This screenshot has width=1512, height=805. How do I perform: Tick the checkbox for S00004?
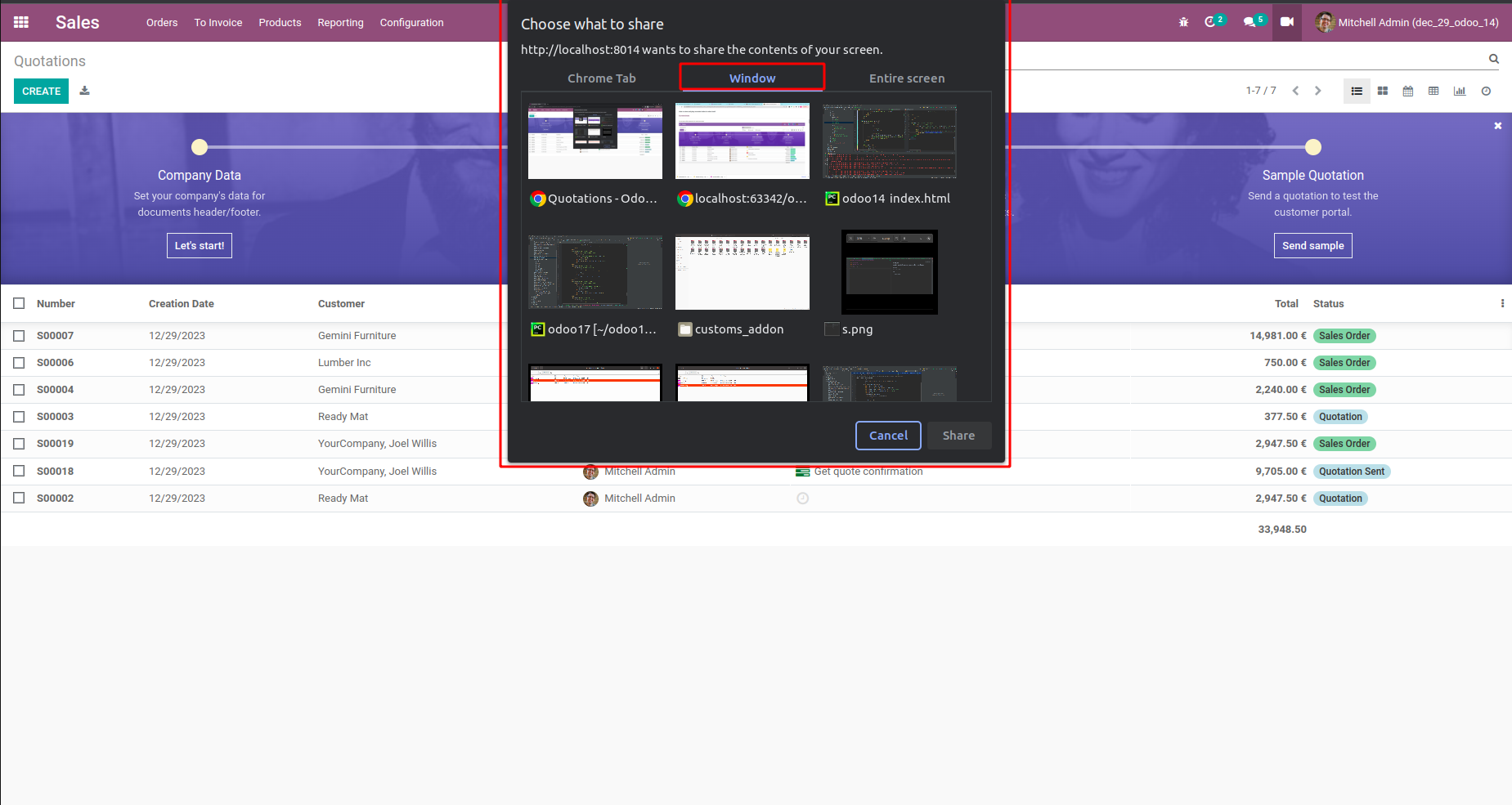pos(19,390)
